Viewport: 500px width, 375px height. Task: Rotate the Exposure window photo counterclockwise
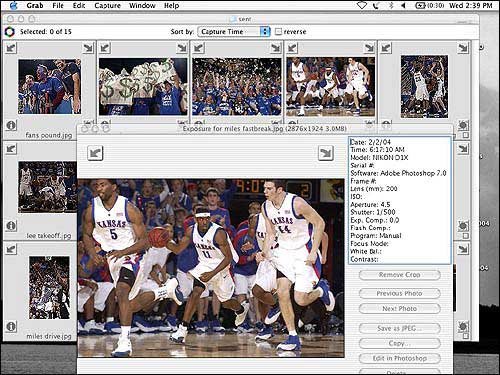tap(95, 153)
